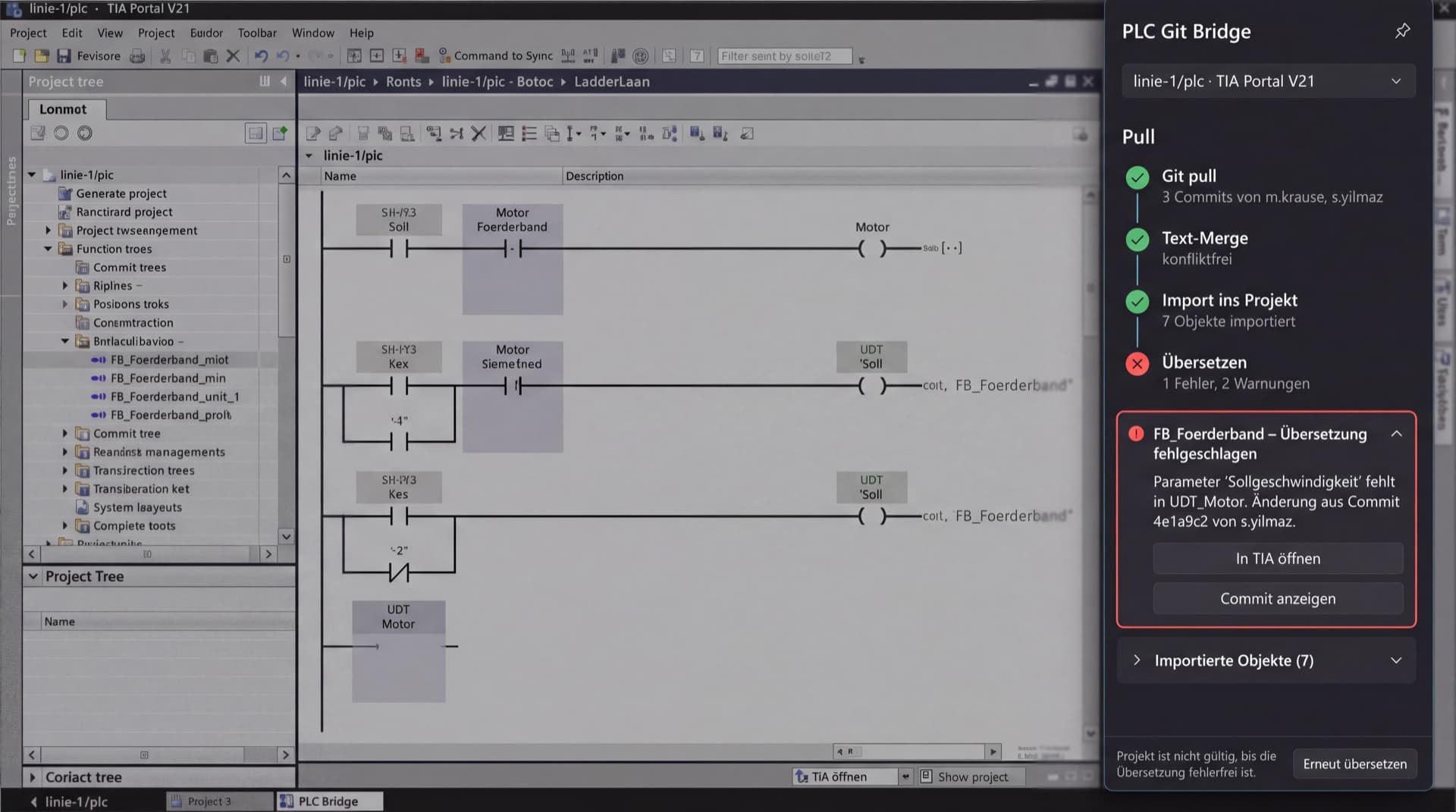Click the red error icon beside Übersetzen
1456x812 pixels.
(x=1137, y=364)
